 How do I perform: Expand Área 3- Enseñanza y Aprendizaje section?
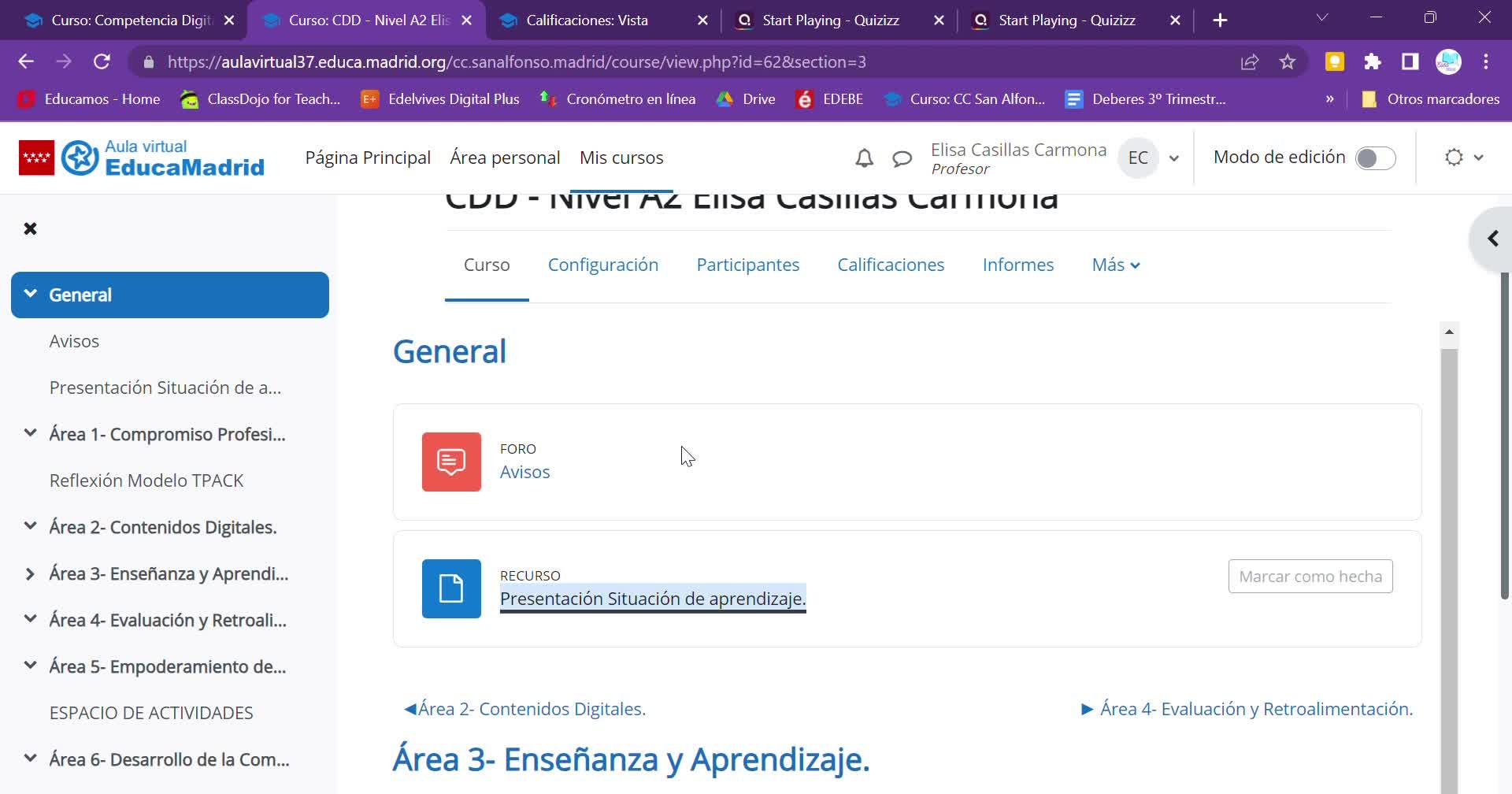(x=30, y=573)
